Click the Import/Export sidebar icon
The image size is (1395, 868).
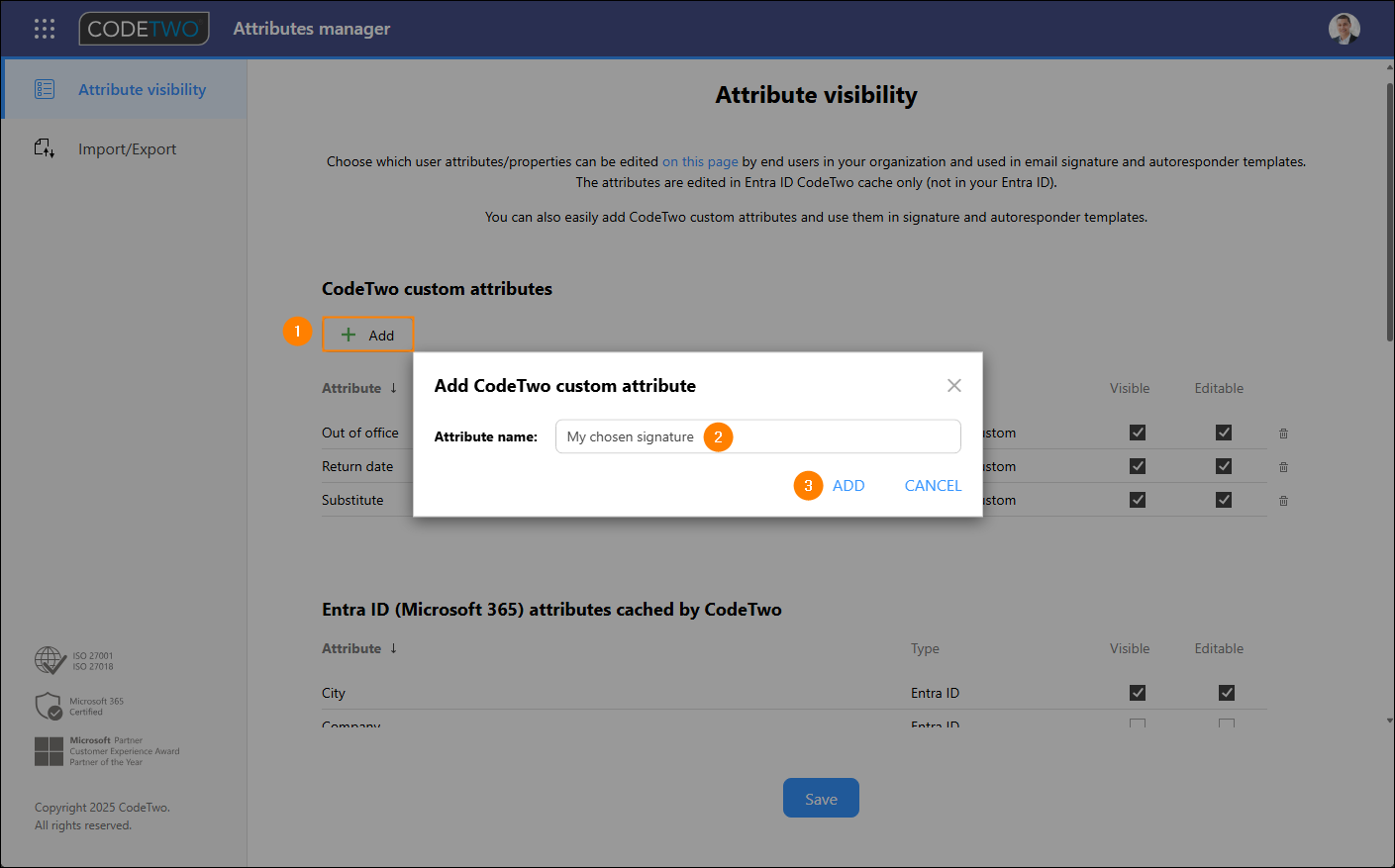coord(45,148)
